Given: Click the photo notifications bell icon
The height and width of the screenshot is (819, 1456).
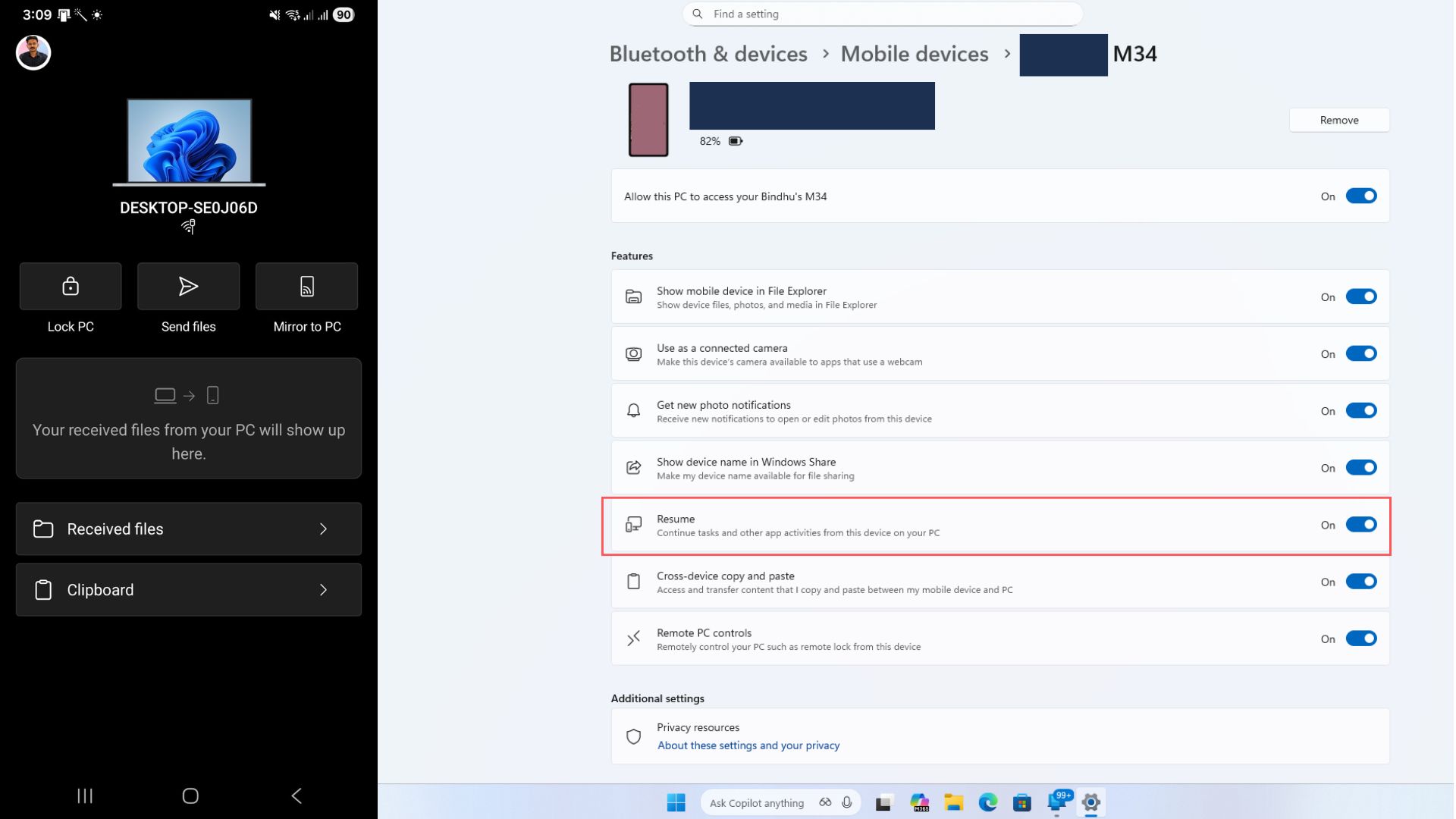Looking at the screenshot, I should tap(634, 410).
